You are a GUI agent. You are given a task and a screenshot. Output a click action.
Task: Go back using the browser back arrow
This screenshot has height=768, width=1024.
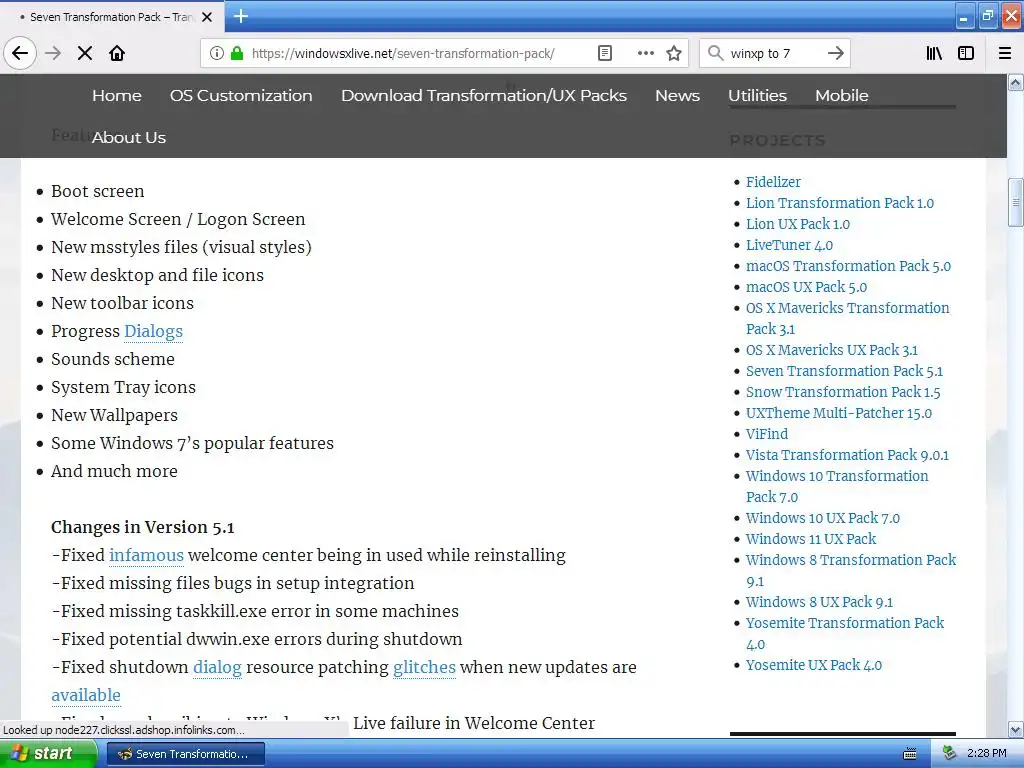20,53
